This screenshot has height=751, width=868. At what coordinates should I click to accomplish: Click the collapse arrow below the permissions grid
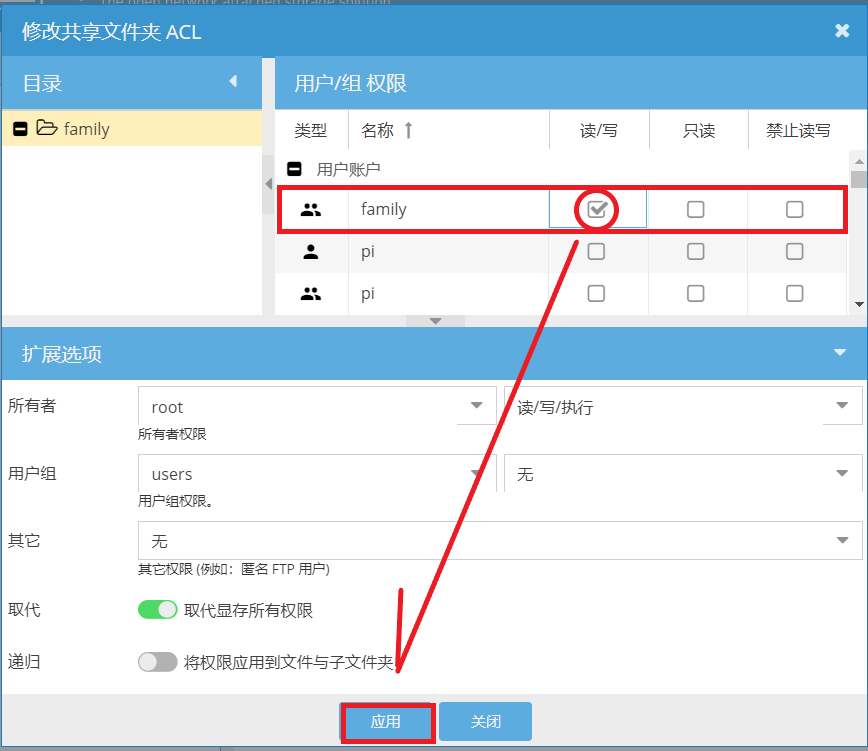pos(436,321)
